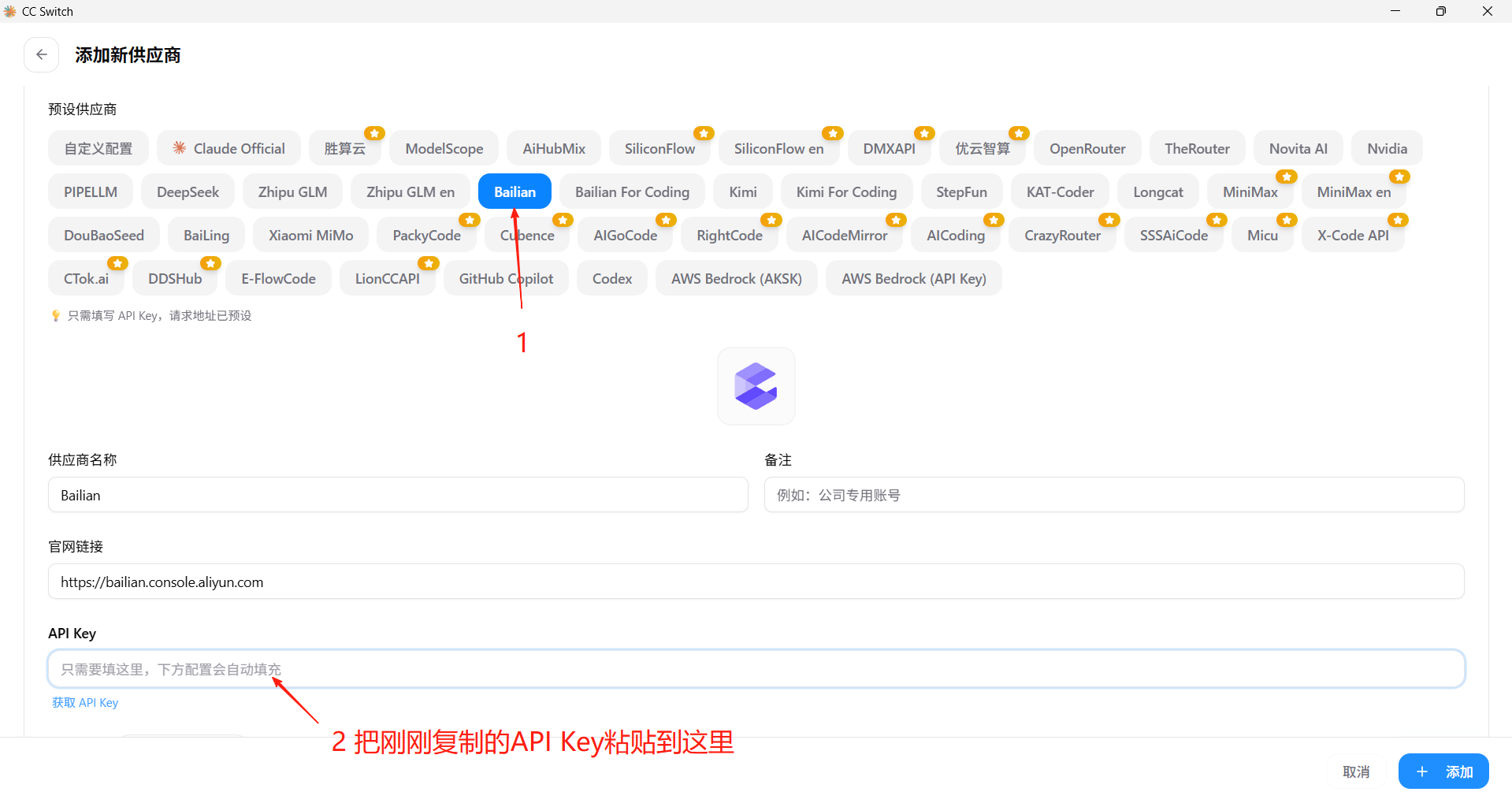Viewport: 1512px width, 803px height.
Task: Select the AWS Bedrock (API Key) preset
Action: point(913,277)
